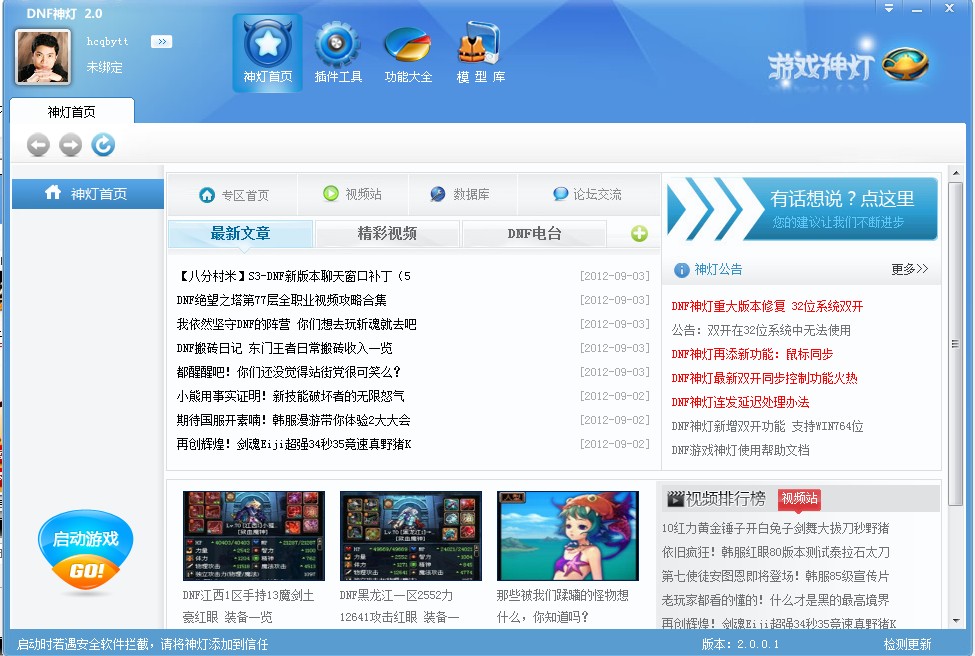
Task: Switch to the 精彩视频 tab
Action: click(388, 233)
